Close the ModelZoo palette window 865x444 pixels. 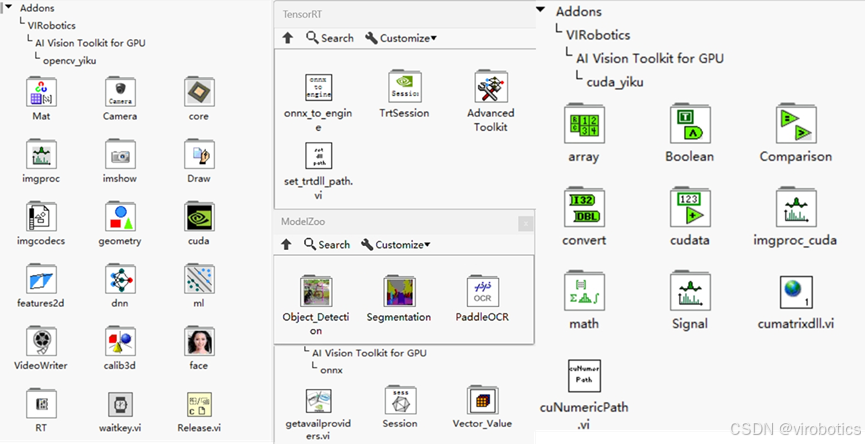click(x=525, y=223)
